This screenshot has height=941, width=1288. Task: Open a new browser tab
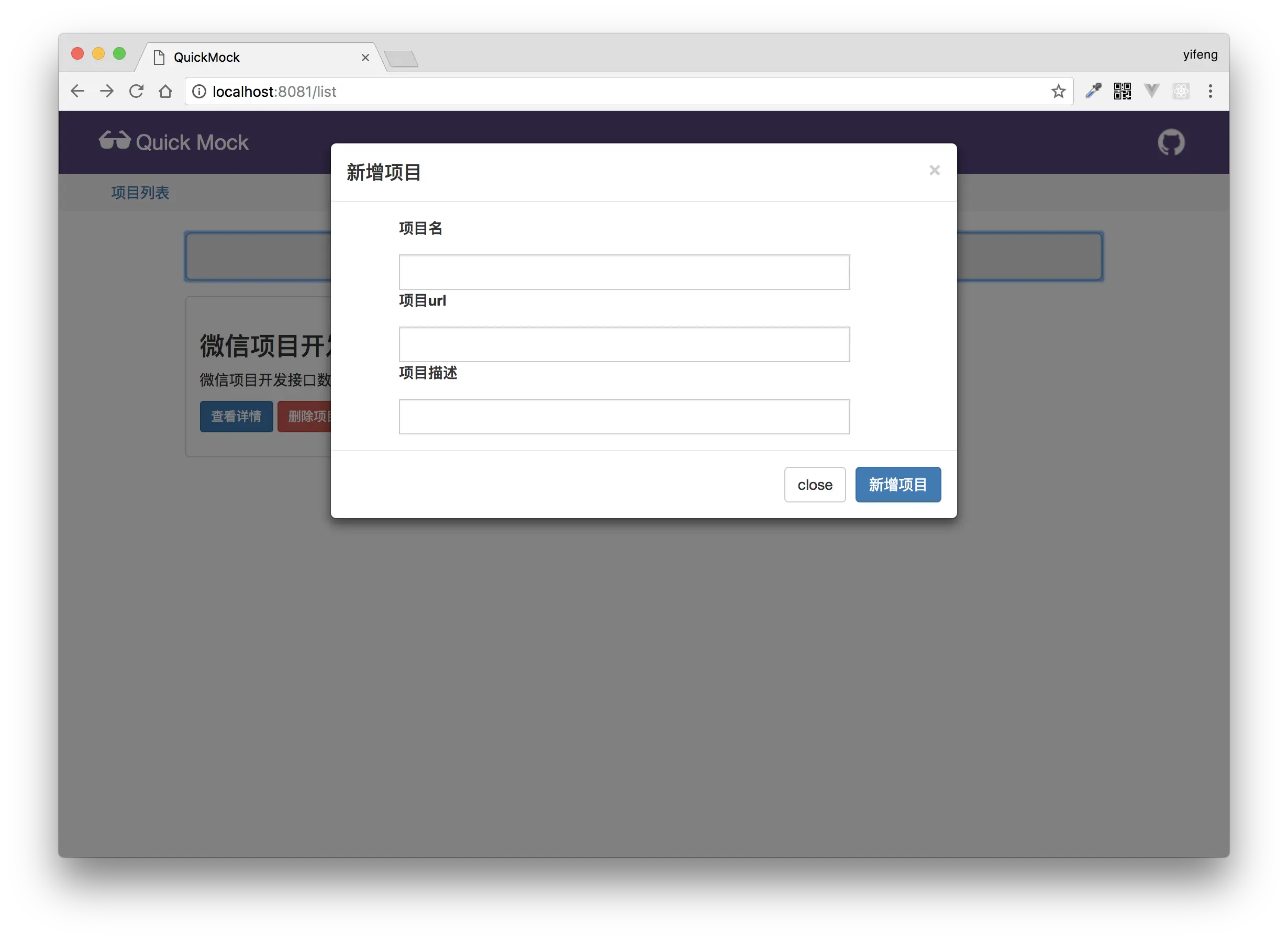tap(401, 59)
